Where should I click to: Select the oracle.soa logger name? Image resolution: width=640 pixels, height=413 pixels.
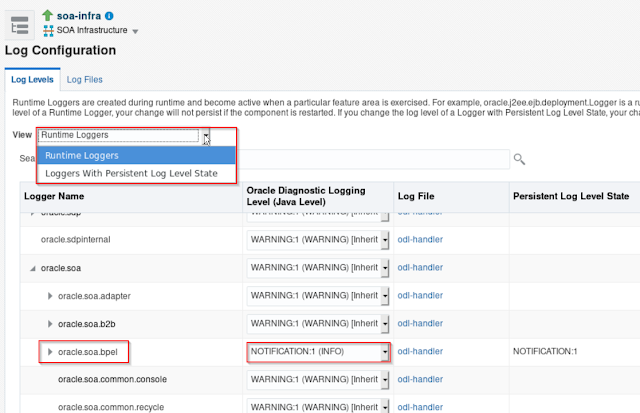pyautogui.click(x=61, y=268)
